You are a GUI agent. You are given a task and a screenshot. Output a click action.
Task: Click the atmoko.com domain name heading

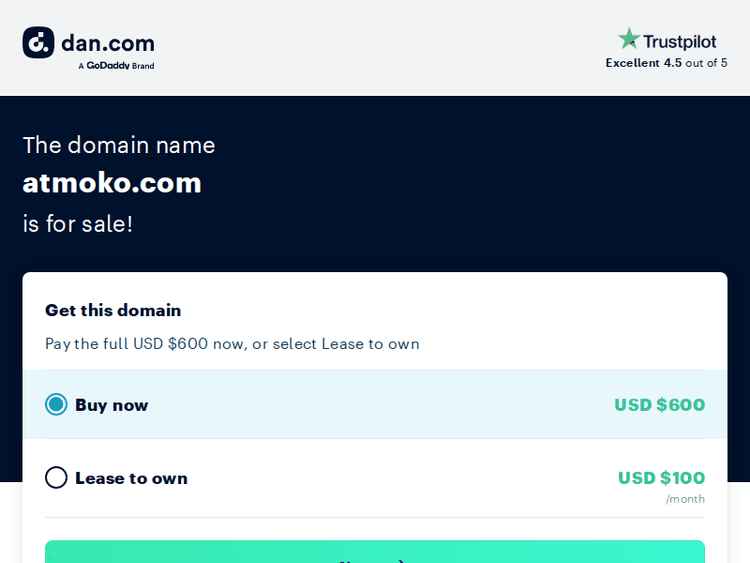112,183
